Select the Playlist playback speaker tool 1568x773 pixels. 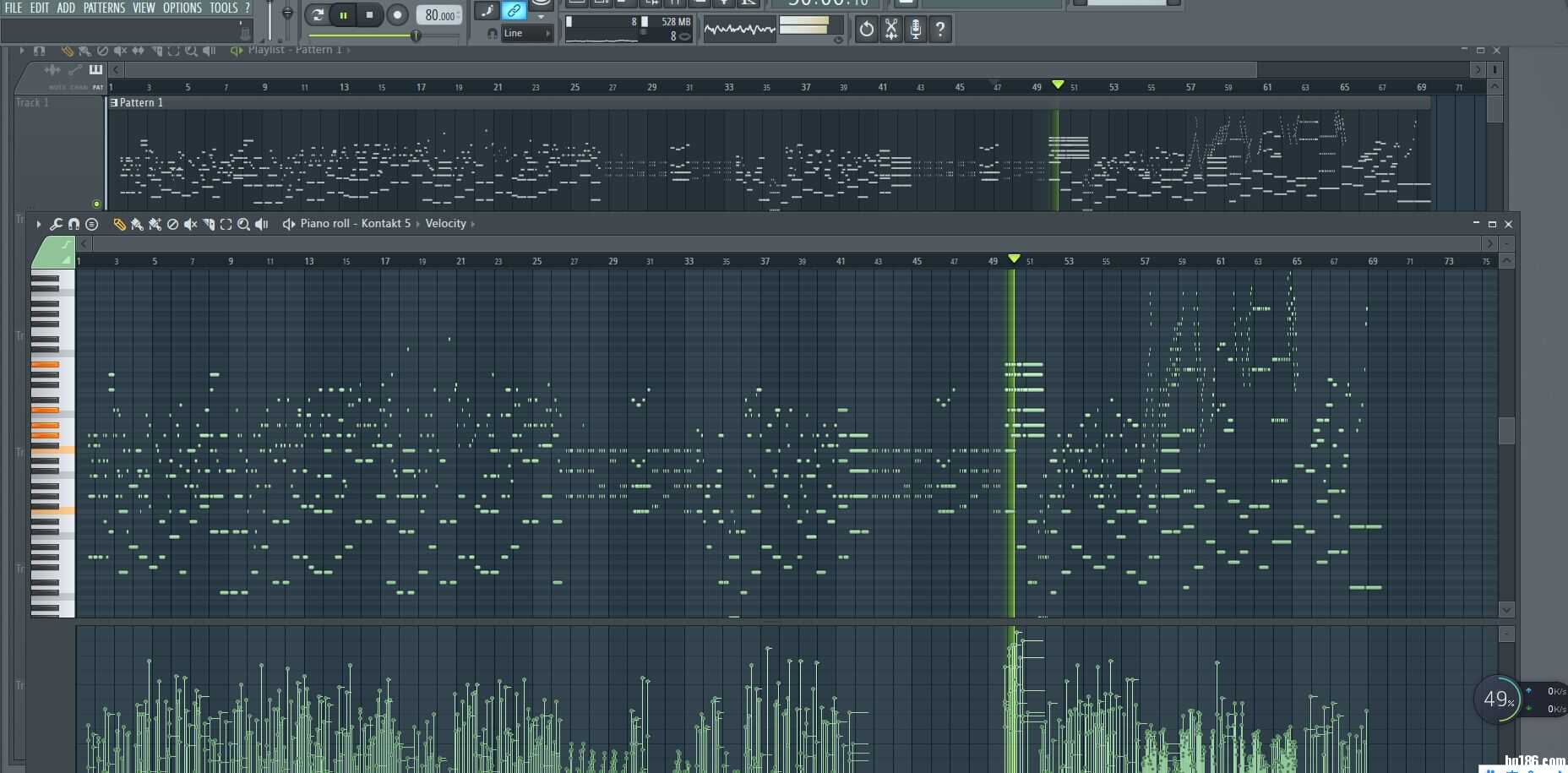pos(210,51)
